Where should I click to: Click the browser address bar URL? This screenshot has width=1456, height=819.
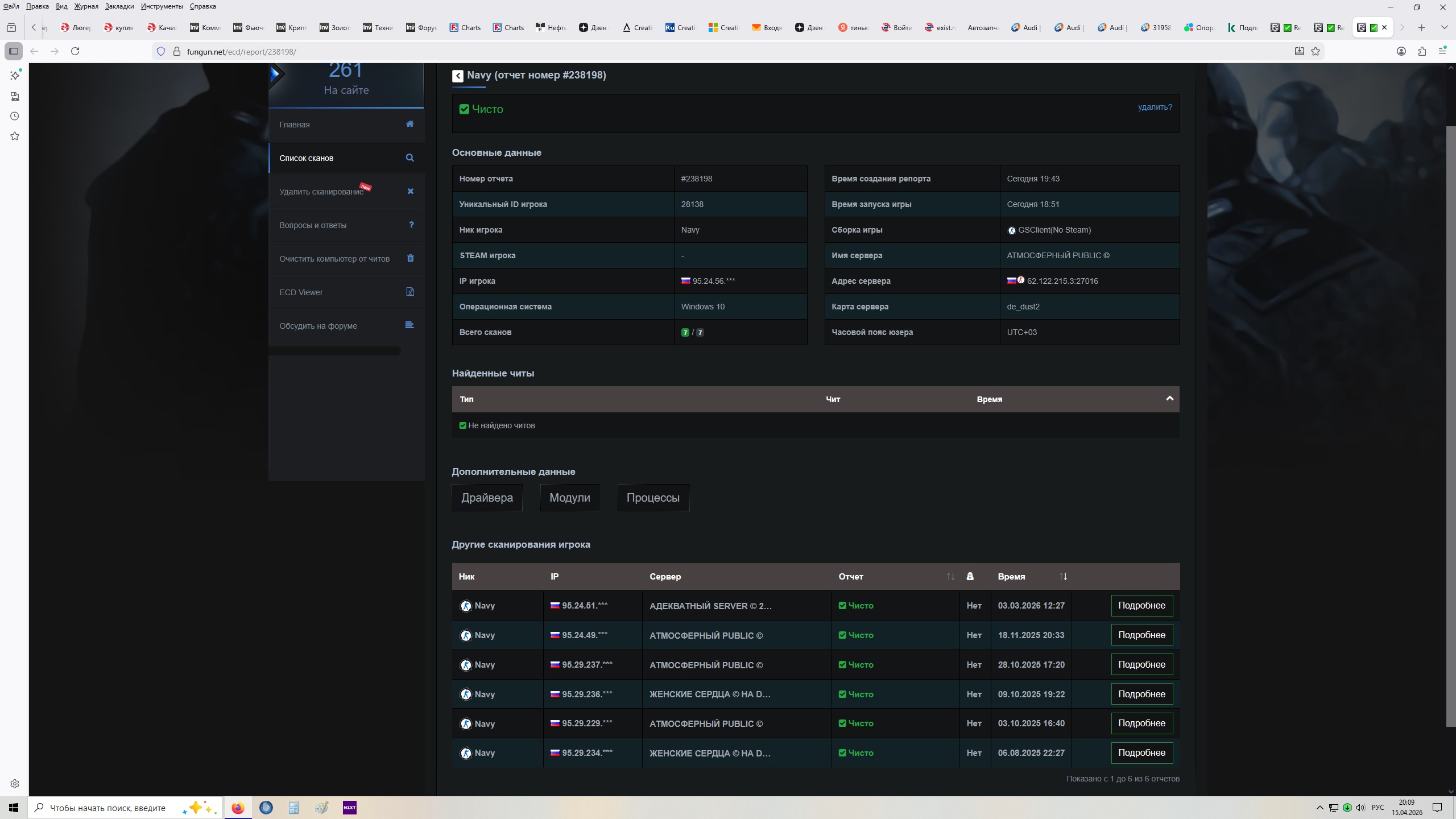coord(241,52)
